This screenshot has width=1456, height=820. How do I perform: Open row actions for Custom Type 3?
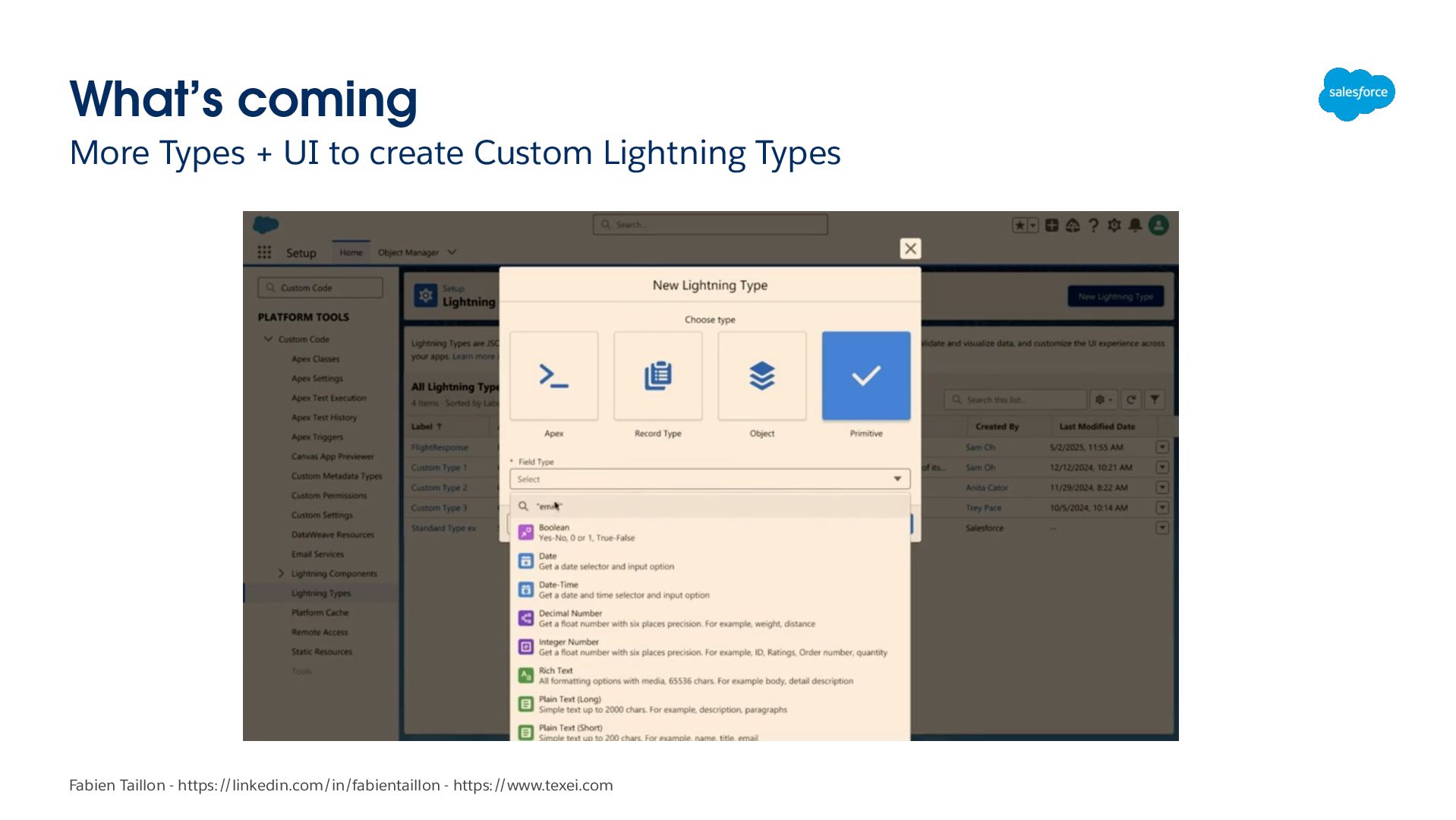point(1161,507)
